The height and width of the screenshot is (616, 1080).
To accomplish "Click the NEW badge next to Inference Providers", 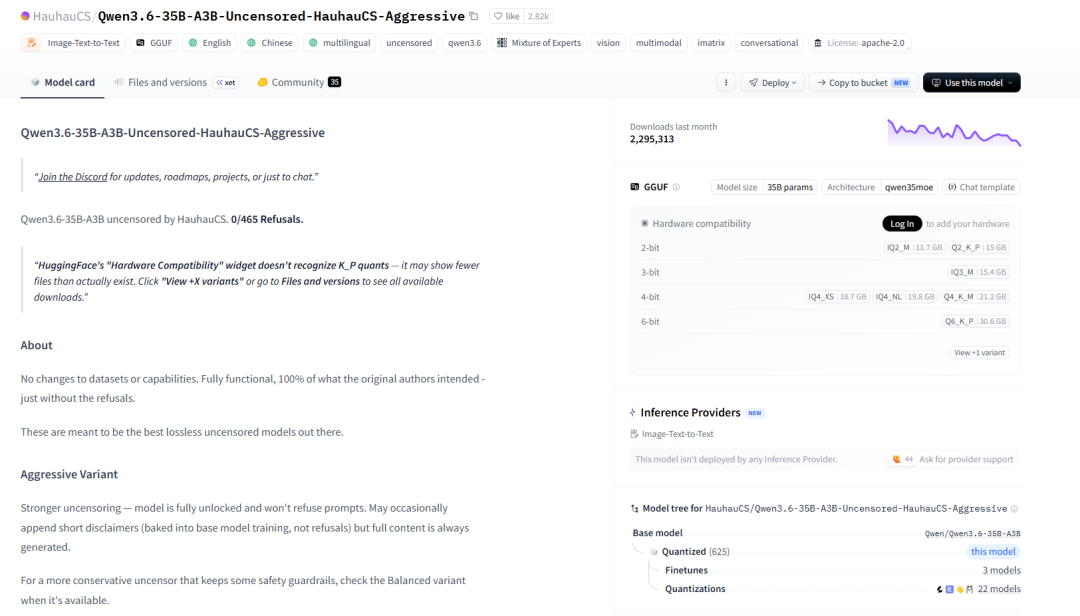I will point(755,413).
